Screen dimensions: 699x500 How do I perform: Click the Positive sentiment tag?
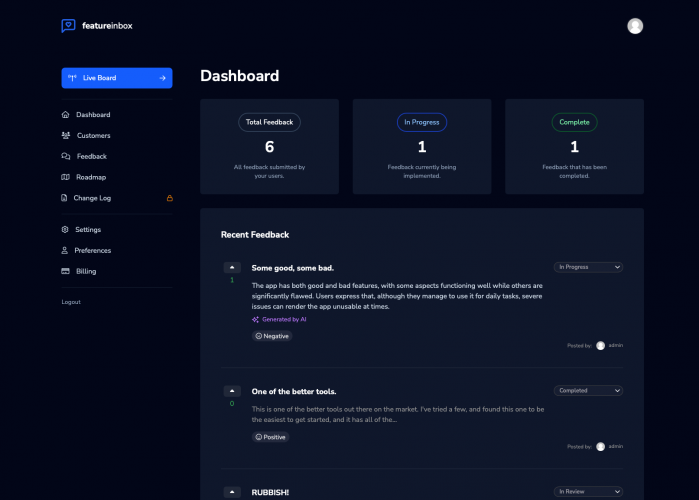(x=270, y=437)
